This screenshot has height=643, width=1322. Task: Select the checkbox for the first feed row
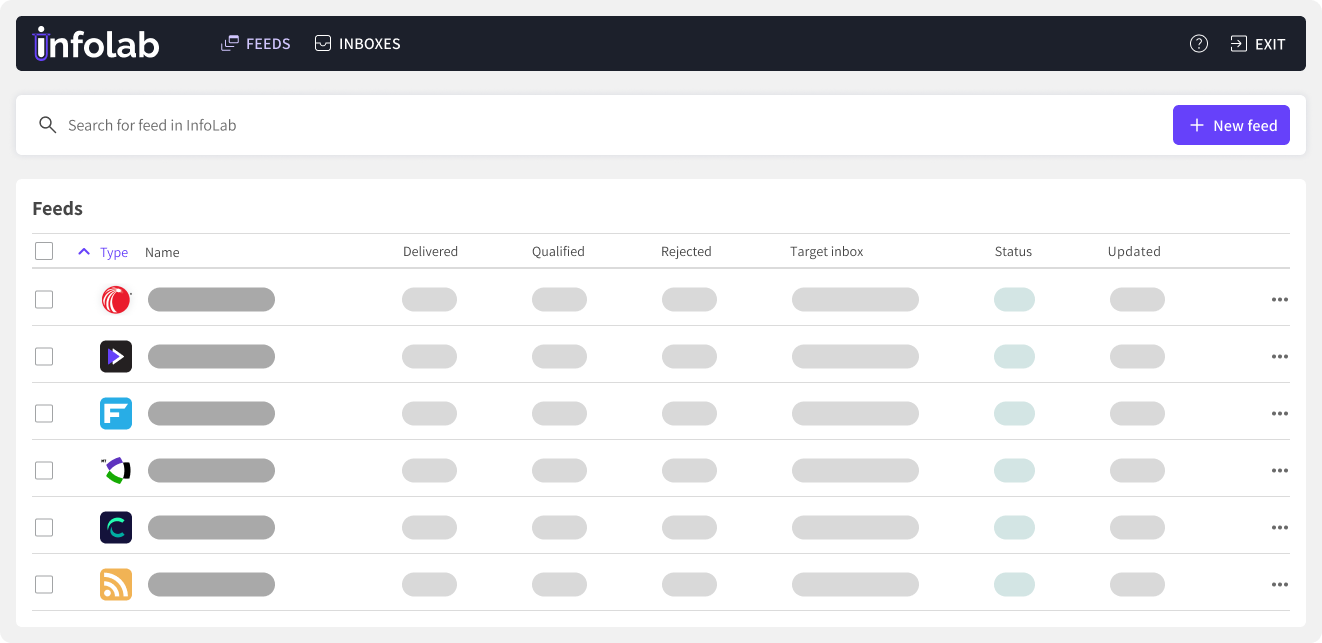tap(44, 299)
